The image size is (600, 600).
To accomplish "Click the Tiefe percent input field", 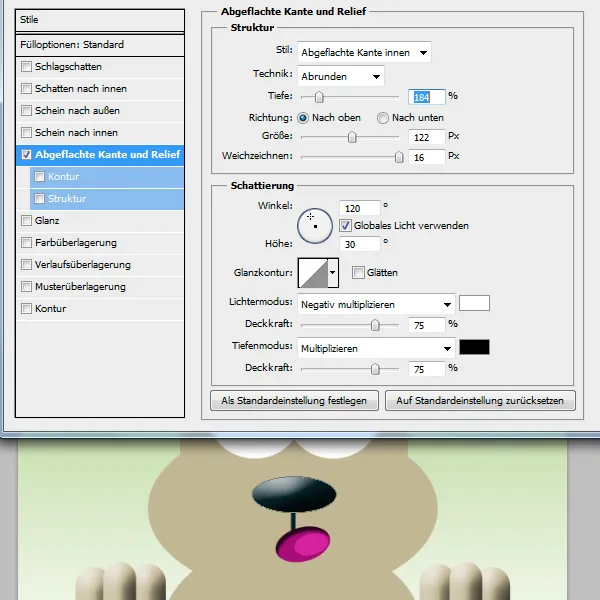I will (427, 97).
